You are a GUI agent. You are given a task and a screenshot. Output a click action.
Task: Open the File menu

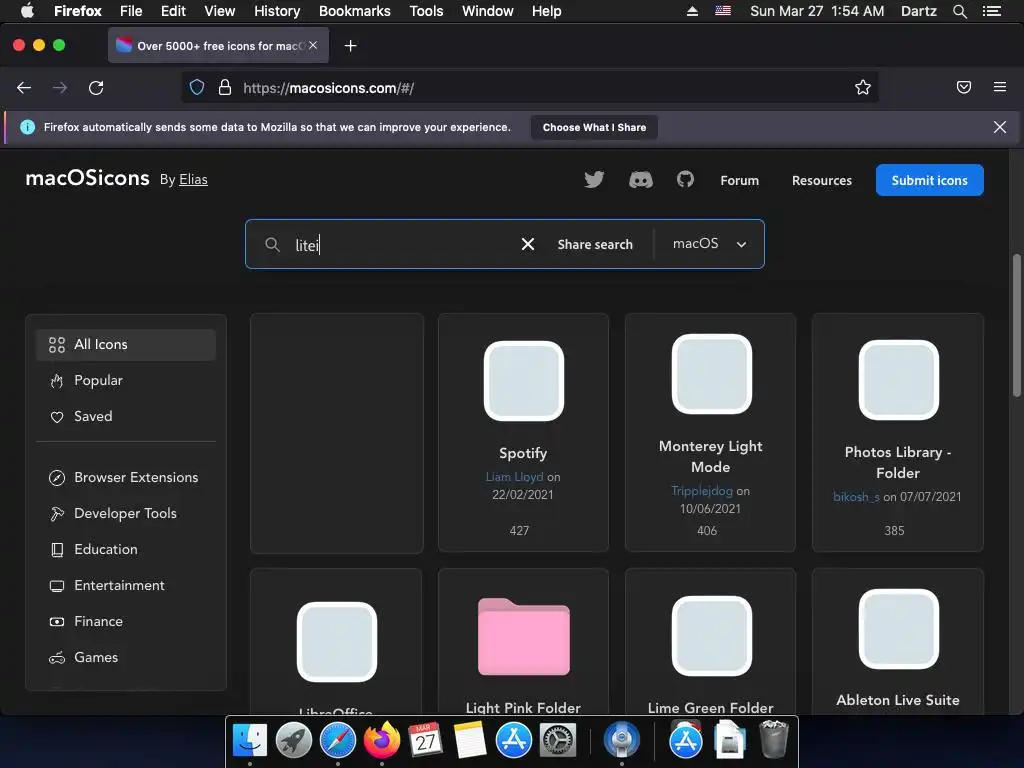(x=131, y=11)
